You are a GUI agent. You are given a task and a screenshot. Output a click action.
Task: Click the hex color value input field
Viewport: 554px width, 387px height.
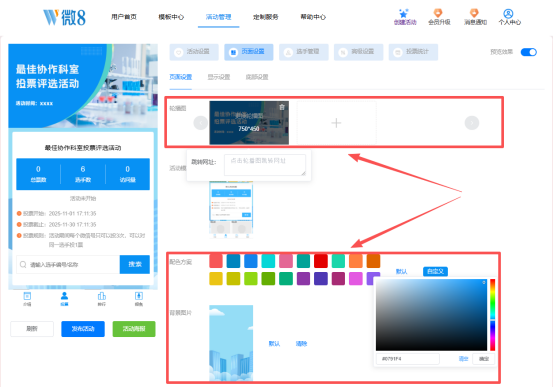tap(408, 359)
